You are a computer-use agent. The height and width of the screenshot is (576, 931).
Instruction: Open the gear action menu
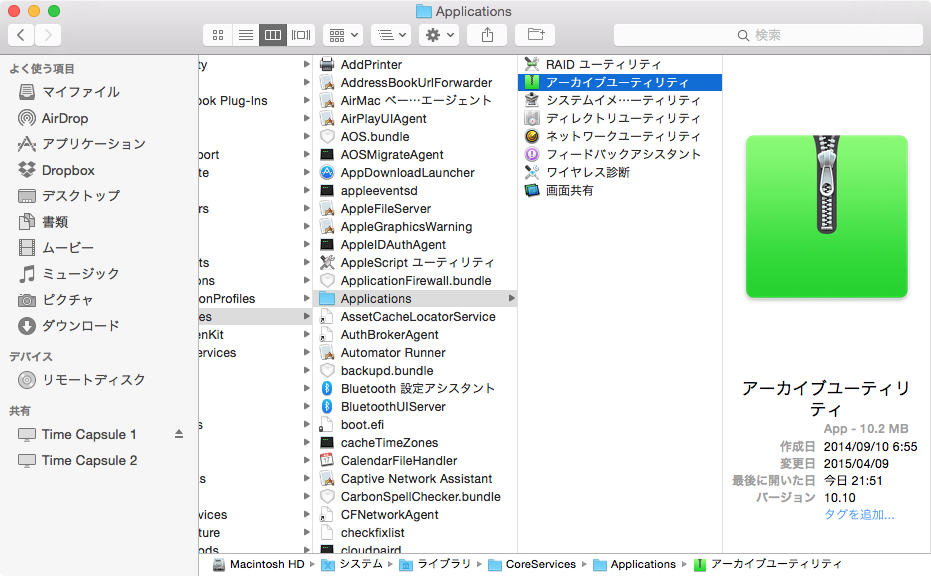click(439, 35)
